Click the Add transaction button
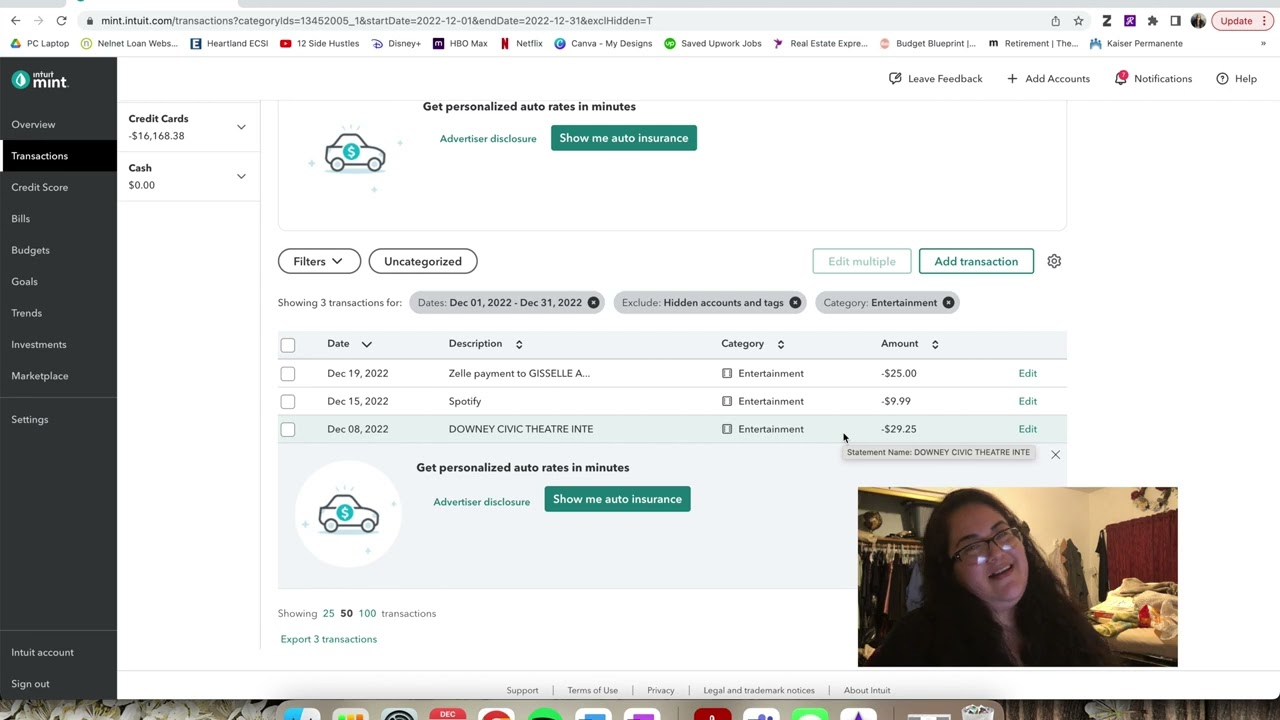The image size is (1280, 720). [976, 261]
